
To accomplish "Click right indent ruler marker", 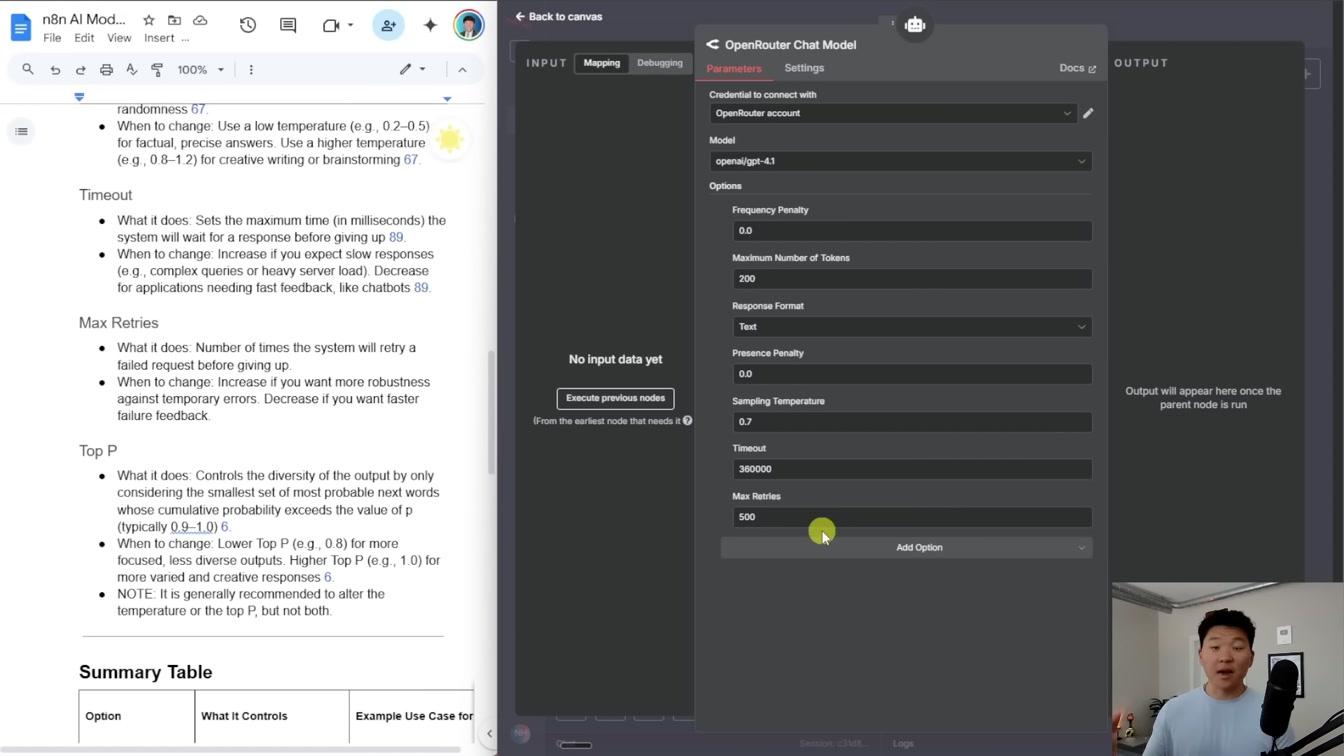I will 447,98.
